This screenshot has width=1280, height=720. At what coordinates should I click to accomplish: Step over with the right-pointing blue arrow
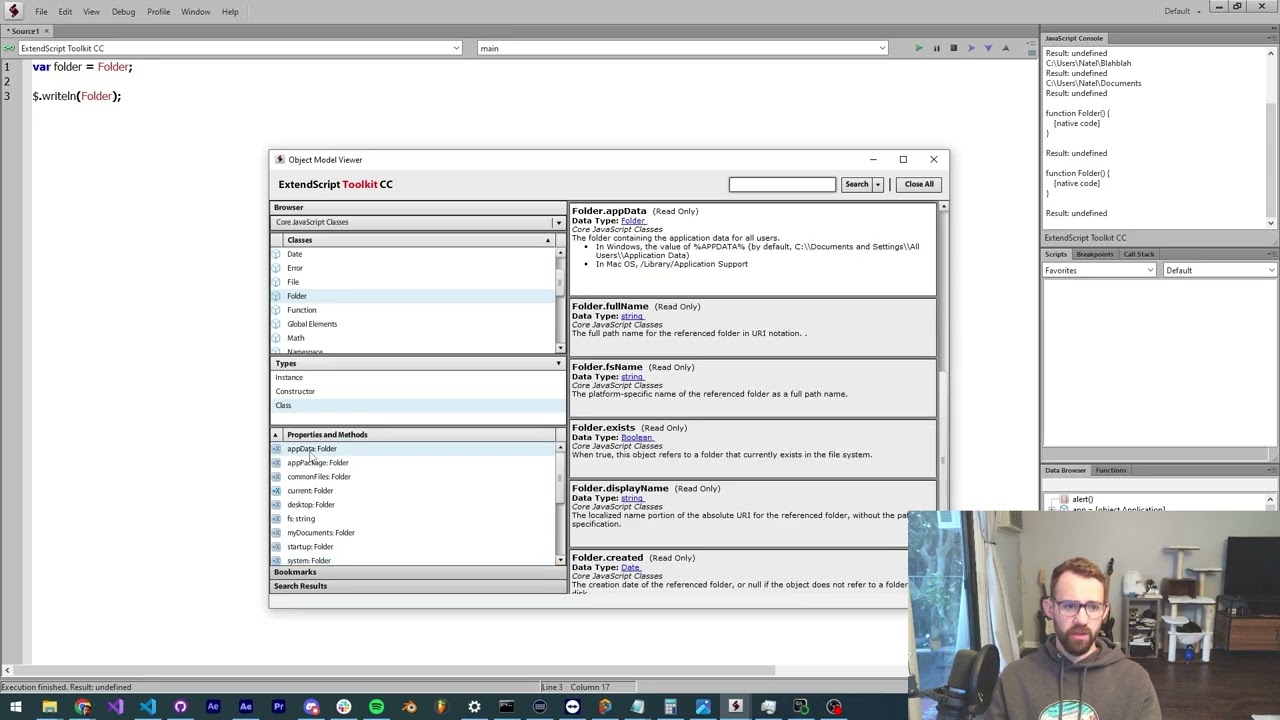(971, 48)
